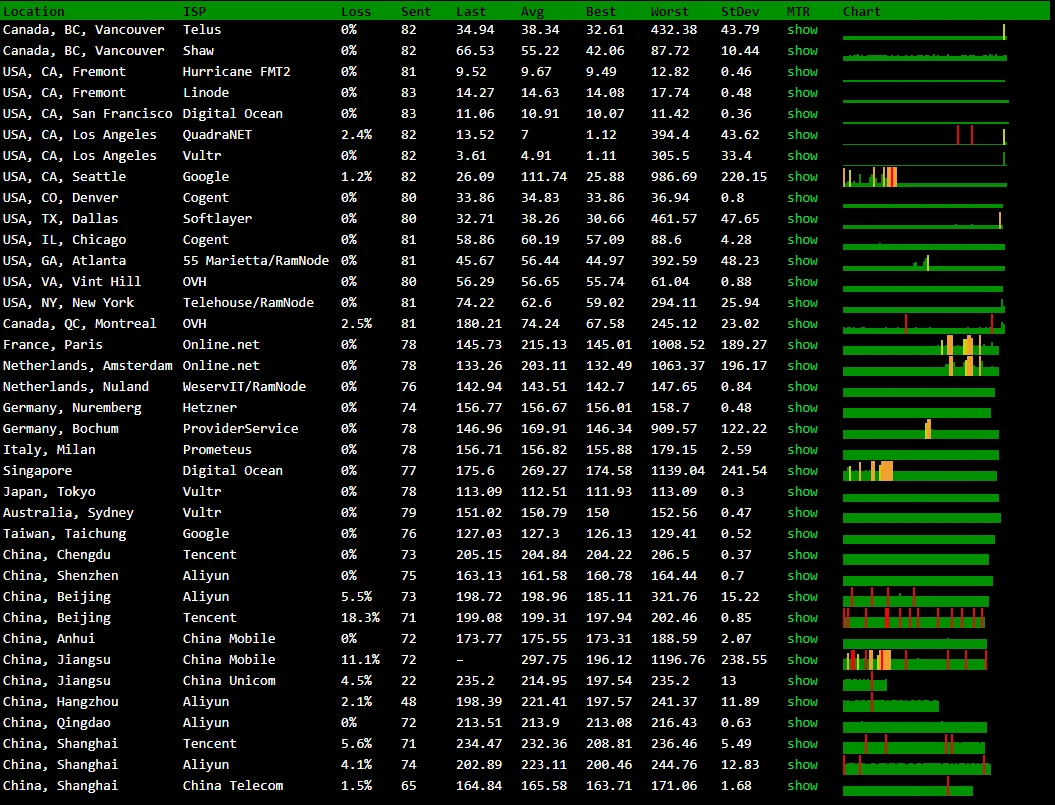This screenshot has height=805, width=1055.
Task: Click the Sent column header
Action: pos(416,11)
